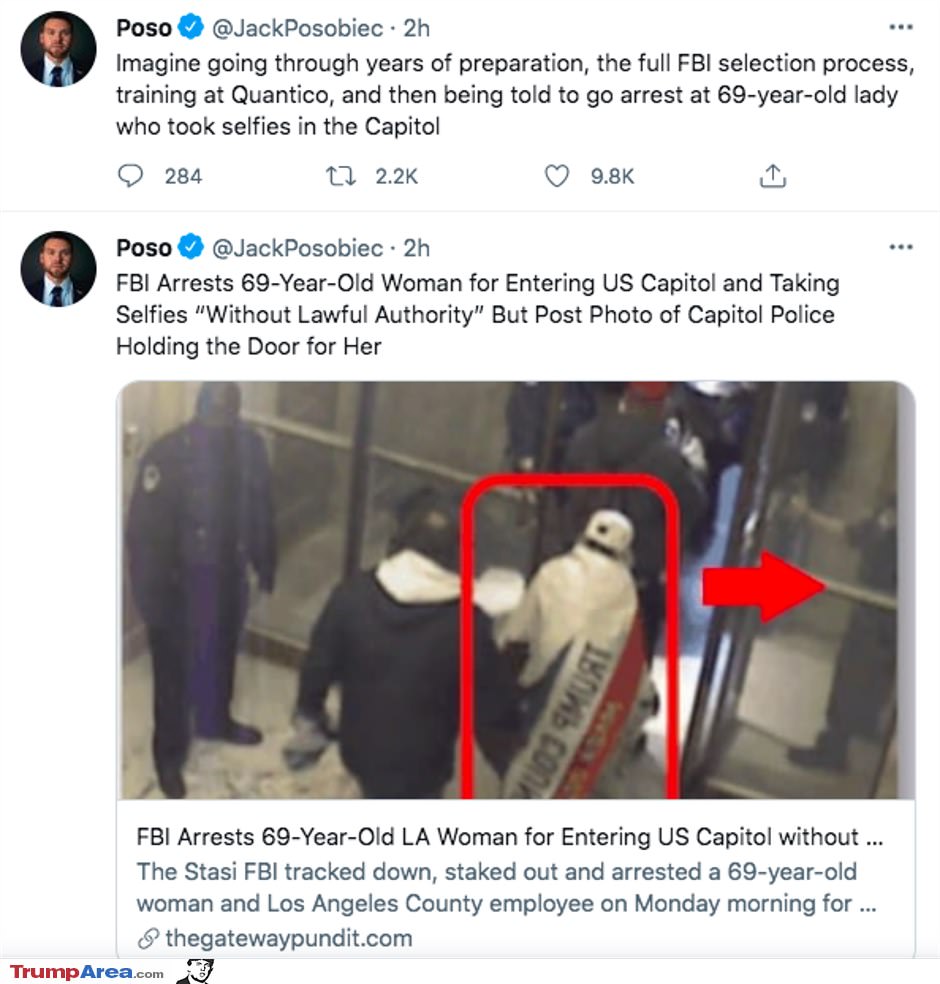Click the reply icon on the first tweet
The width and height of the screenshot is (940, 984).
click(131, 177)
